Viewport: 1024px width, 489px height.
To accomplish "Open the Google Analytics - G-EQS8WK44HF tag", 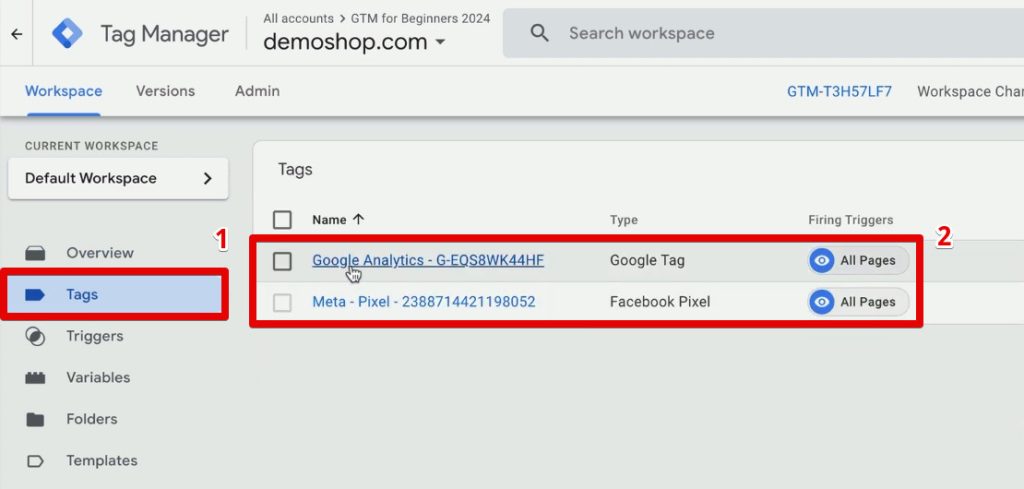I will 428,260.
